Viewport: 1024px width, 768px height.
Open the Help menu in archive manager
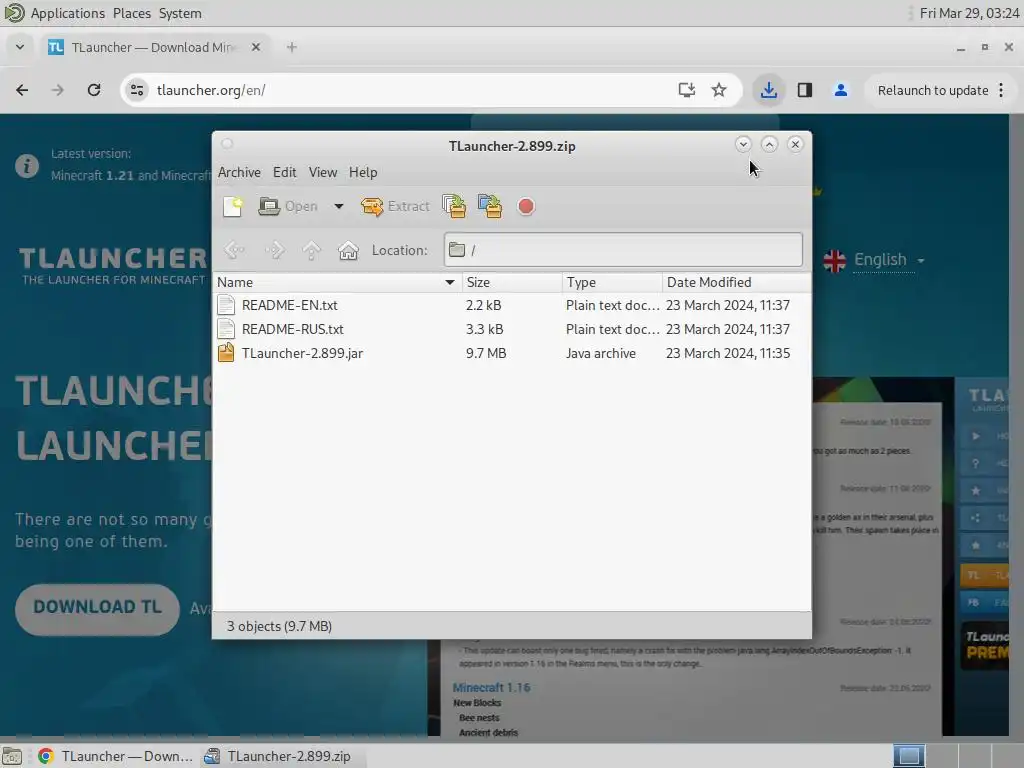[362, 172]
